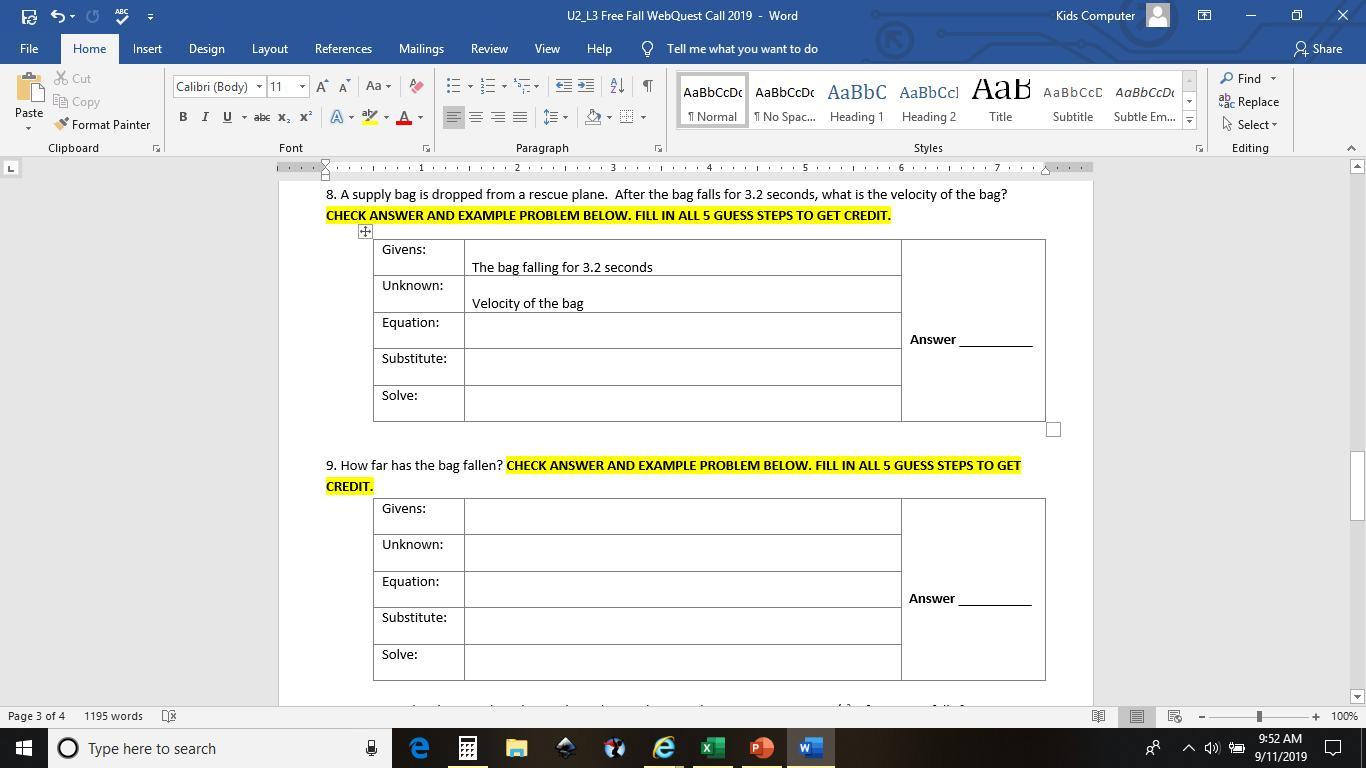This screenshot has width=1366, height=768.
Task: Align text right
Action: pyautogui.click(x=498, y=118)
